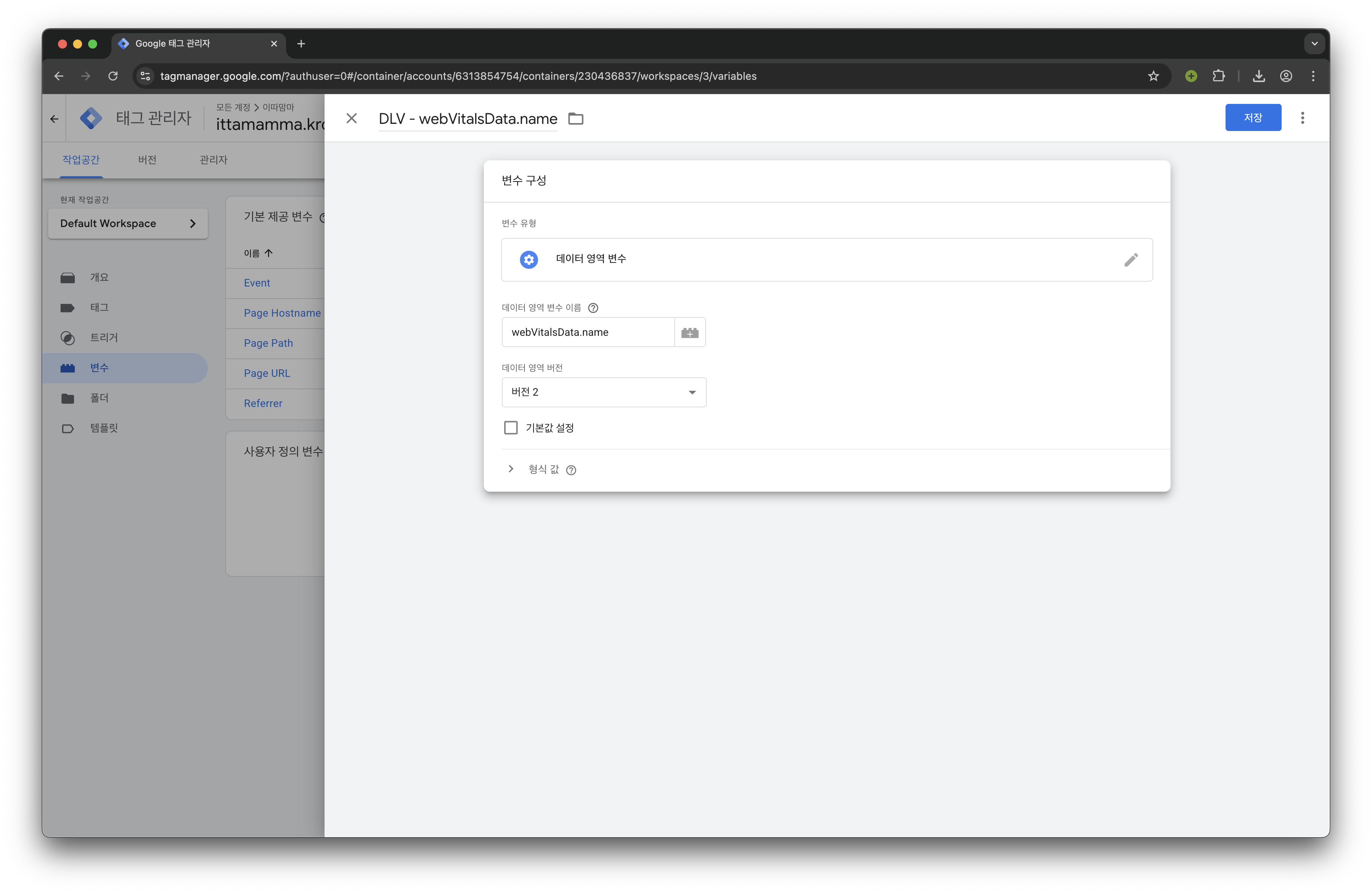The image size is (1372, 893).
Task: Close the variable editor with the X icon
Action: pos(352,119)
